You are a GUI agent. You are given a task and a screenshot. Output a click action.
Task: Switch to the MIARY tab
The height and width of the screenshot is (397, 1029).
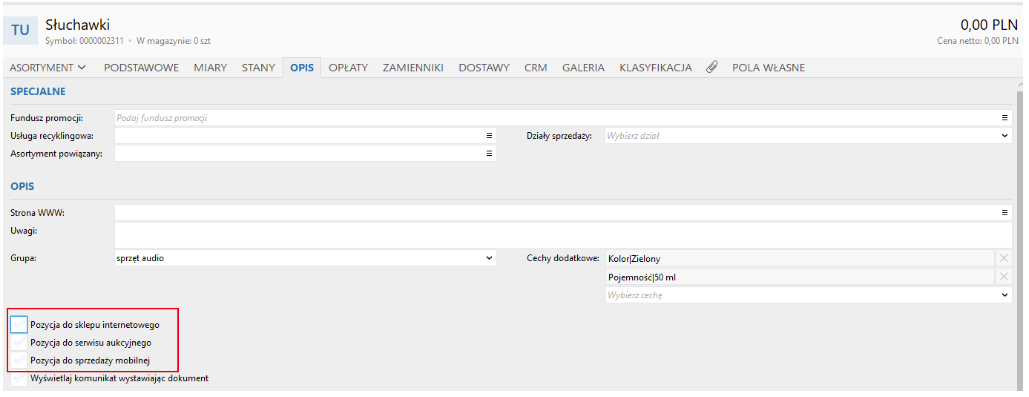coord(210,67)
